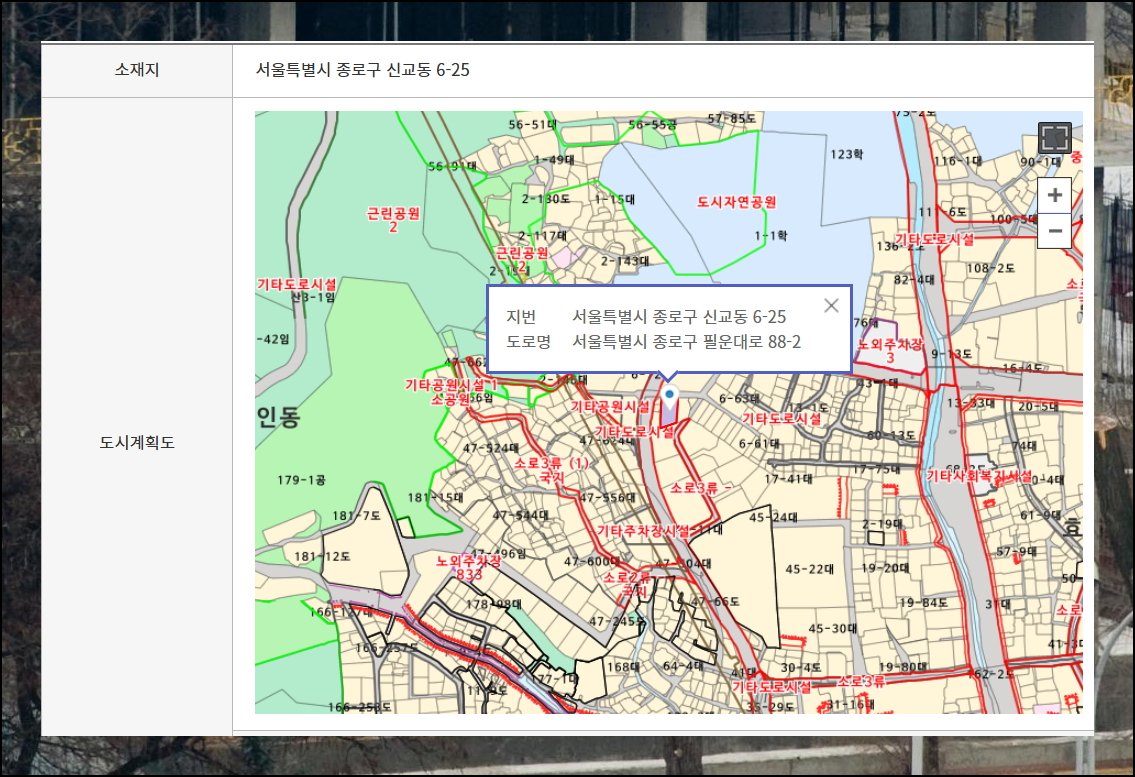1135x777 pixels.
Task: Zoom out the map with minus button
Action: (x=1055, y=231)
